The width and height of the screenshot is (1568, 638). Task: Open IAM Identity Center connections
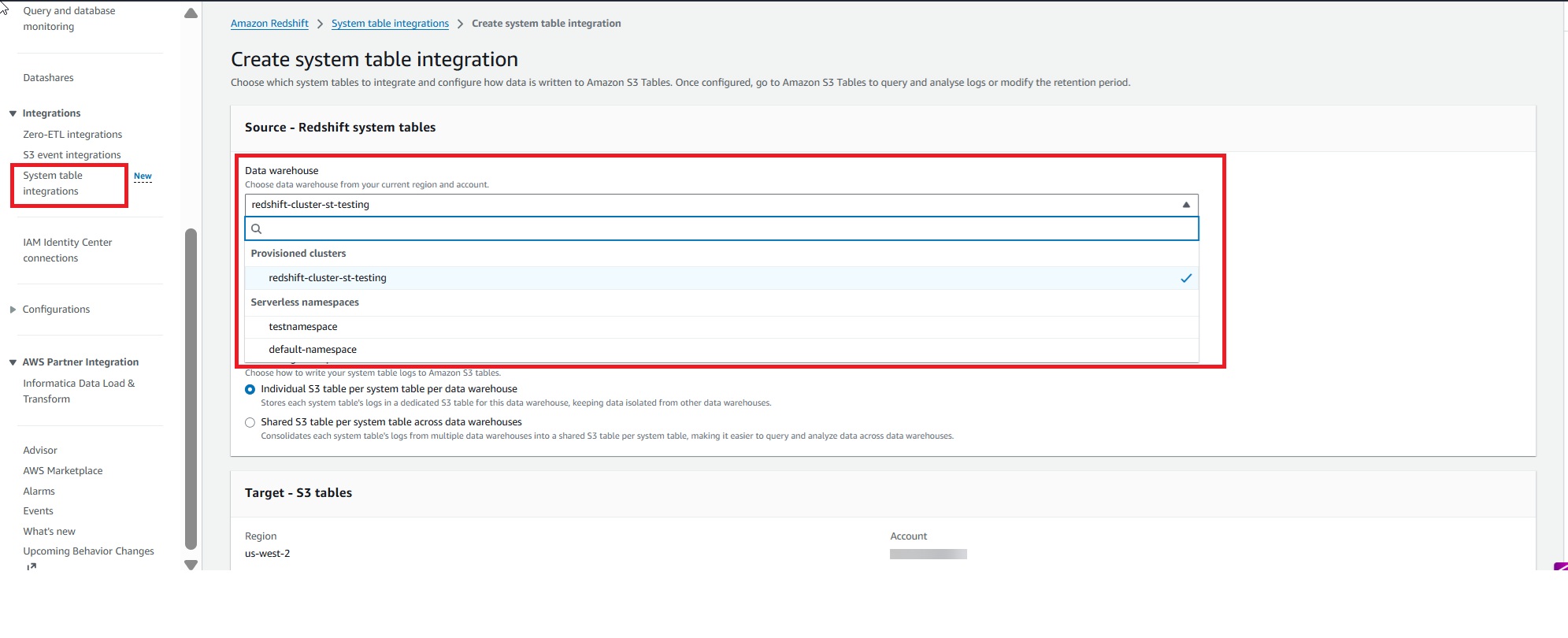68,250
